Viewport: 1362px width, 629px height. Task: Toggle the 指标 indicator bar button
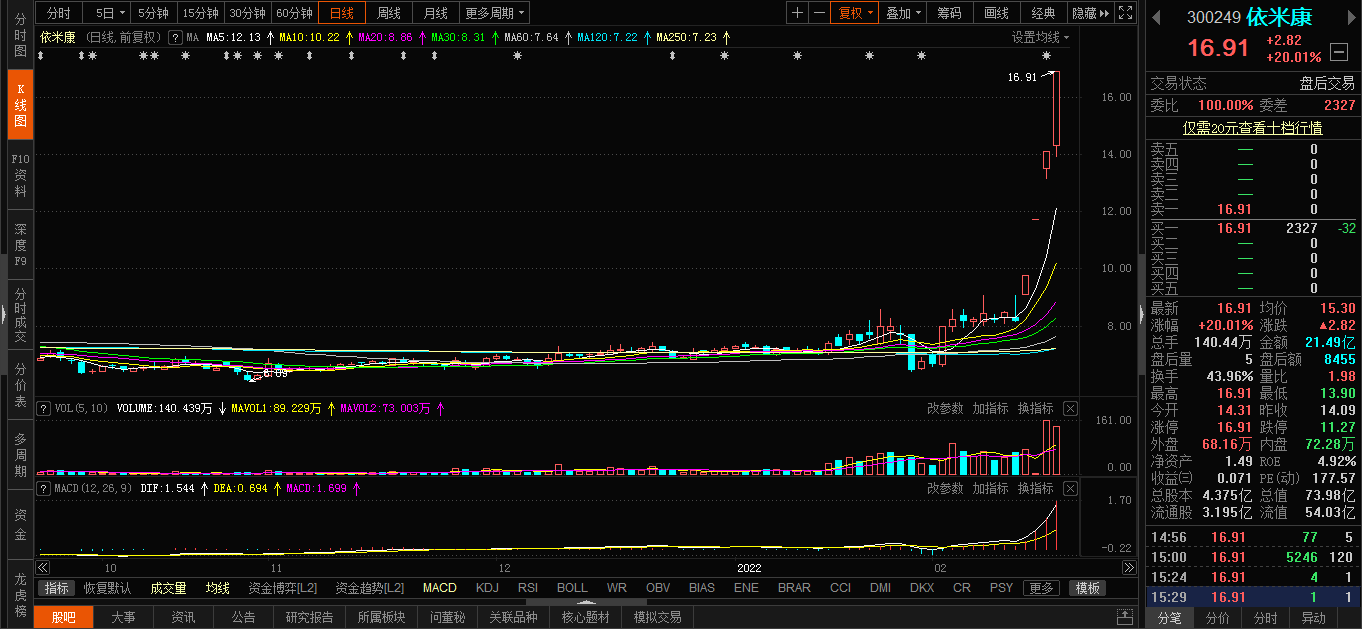coord(57,588)
